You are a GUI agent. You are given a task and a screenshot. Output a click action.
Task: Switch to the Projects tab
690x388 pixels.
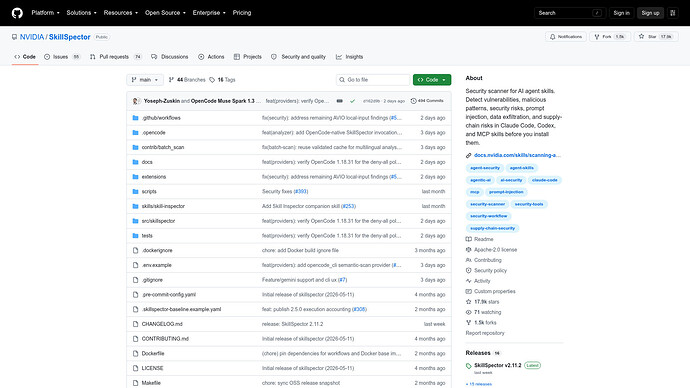248,57
